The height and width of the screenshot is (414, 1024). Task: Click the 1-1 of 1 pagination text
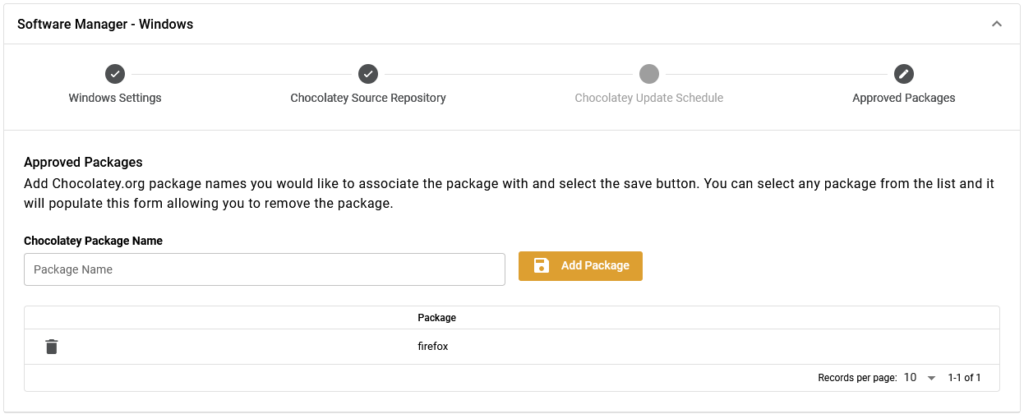tap(965, 377)
